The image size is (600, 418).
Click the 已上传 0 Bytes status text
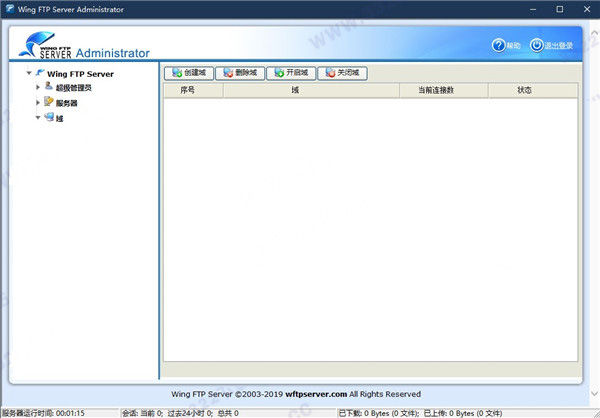pyautogui.click(x=463, y=413)
